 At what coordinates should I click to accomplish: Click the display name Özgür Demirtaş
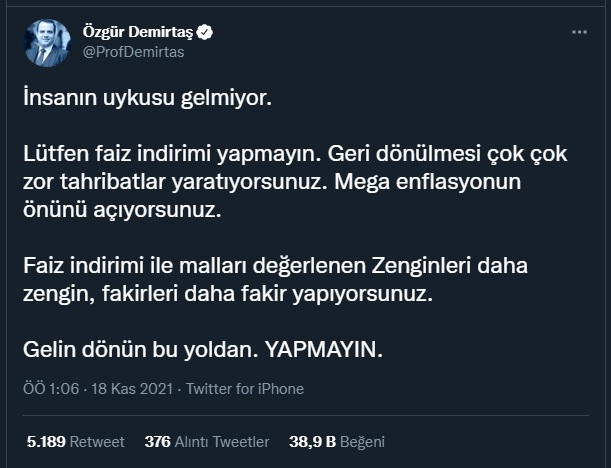coord(139,33)
